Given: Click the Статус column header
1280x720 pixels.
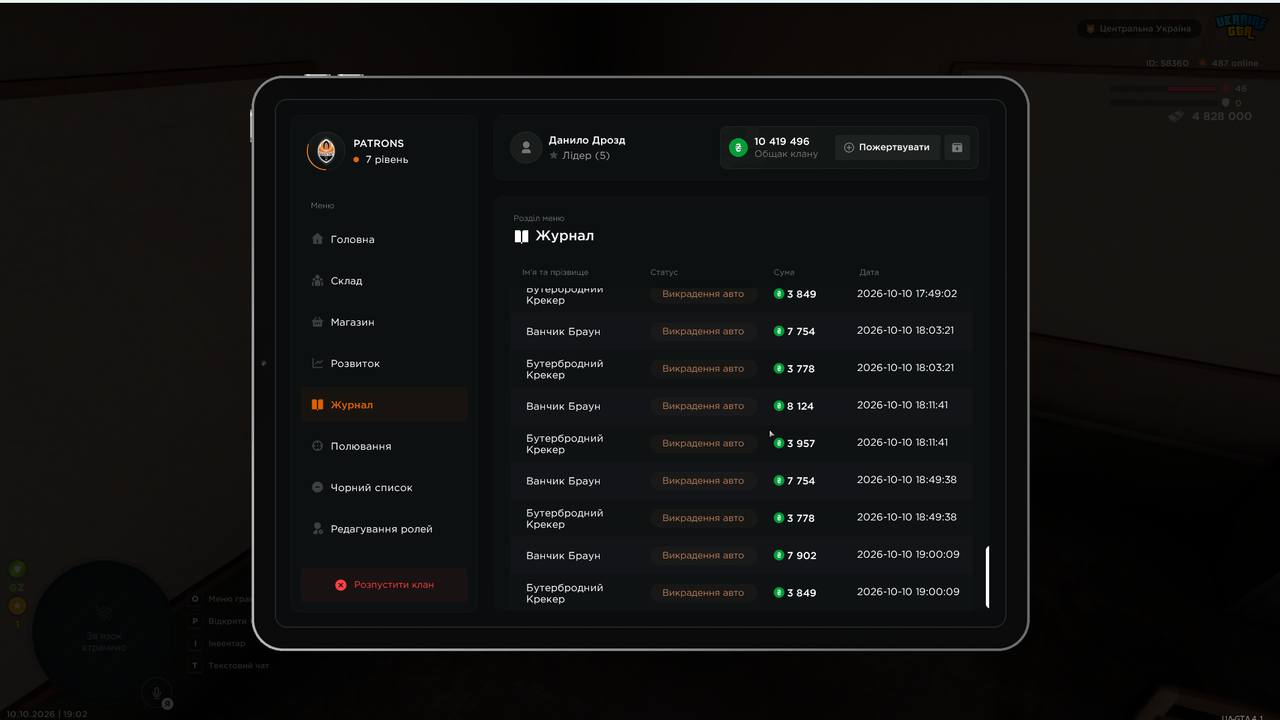Looking at the screenshot, I should [664, 272].
